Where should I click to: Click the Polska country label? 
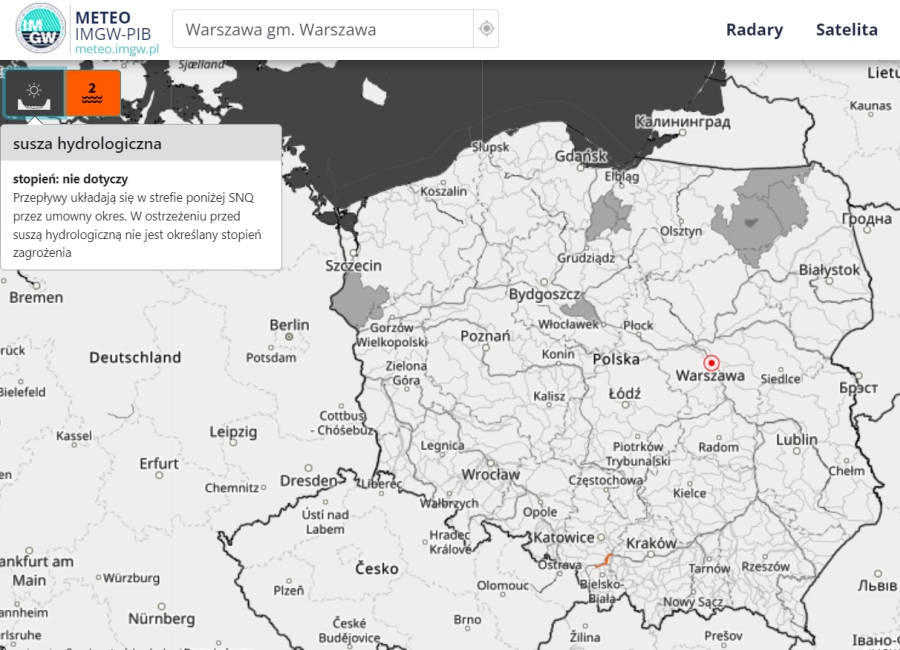click(x=616, y=359)
